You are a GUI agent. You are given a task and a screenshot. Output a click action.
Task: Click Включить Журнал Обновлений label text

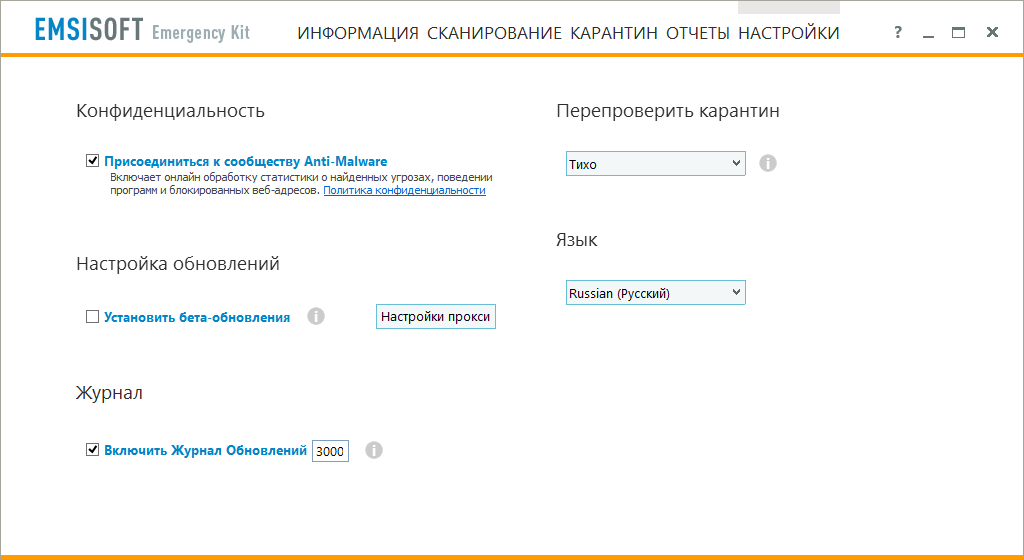(x=206, y=451)
